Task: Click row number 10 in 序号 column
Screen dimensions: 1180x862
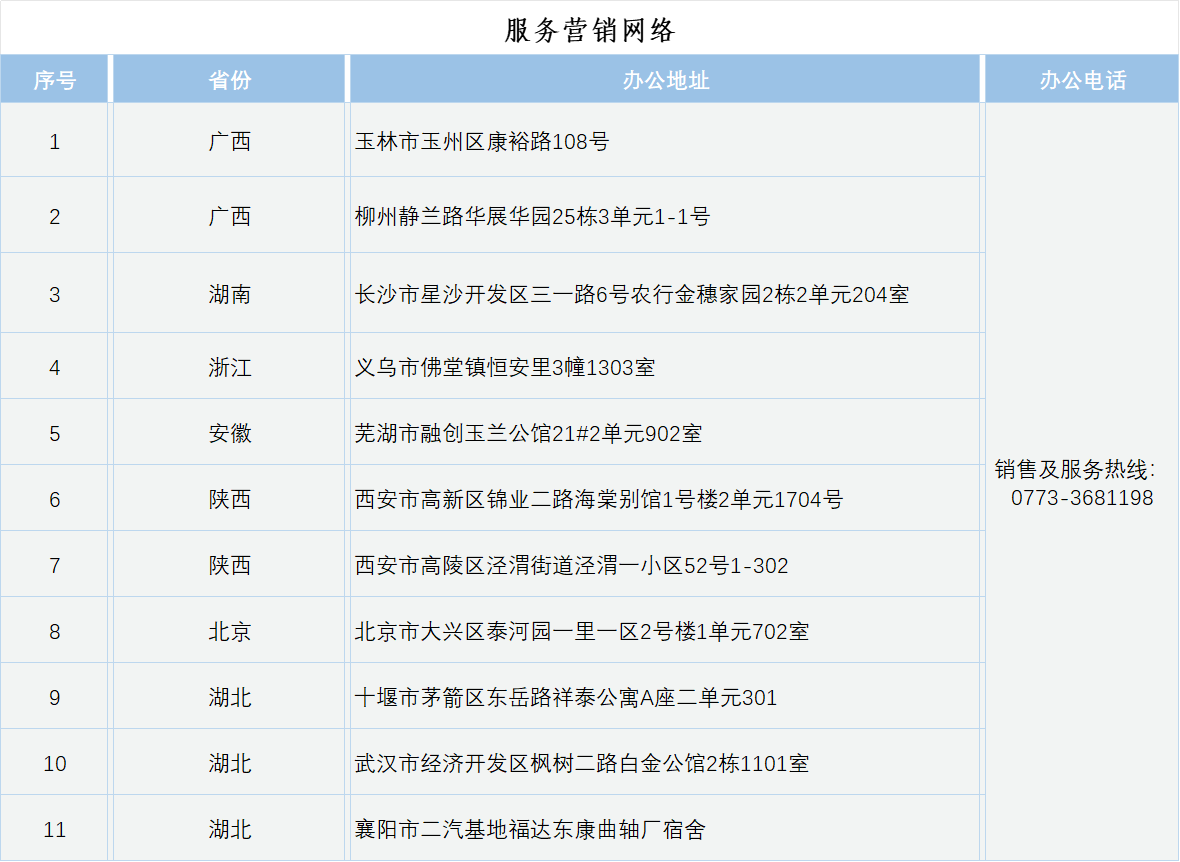Action: 54,761
